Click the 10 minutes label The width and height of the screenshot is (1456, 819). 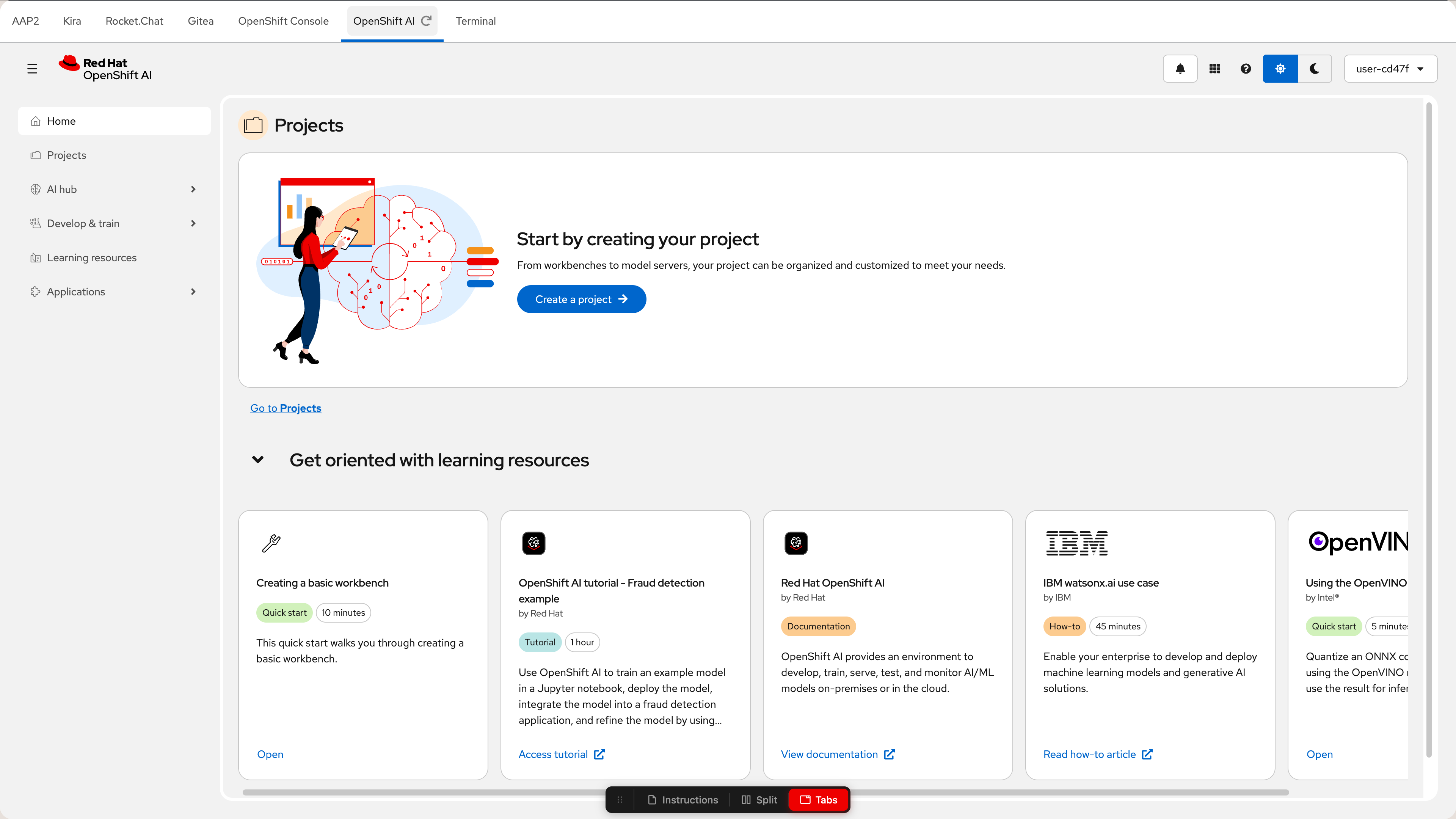pyautogui.click(x=343, y=613)
